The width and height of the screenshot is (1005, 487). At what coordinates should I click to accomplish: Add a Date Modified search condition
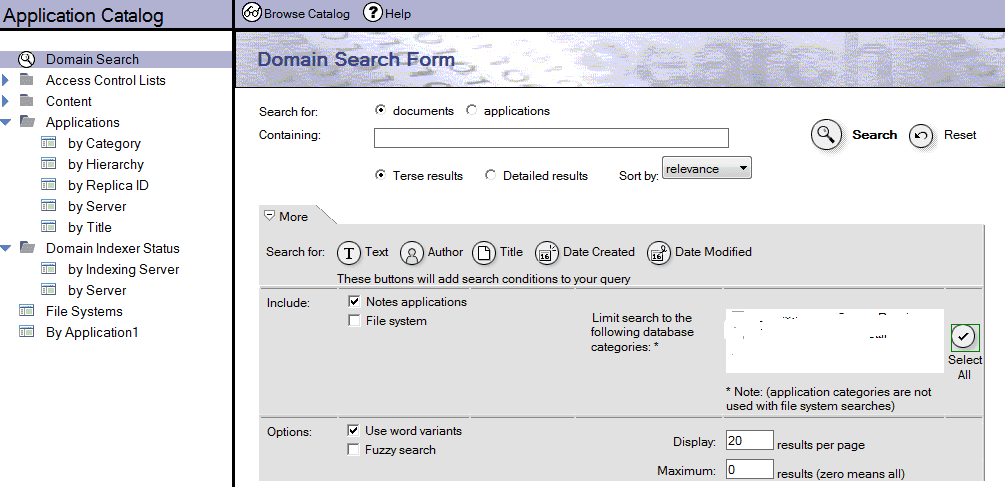[x=659, y=253]
